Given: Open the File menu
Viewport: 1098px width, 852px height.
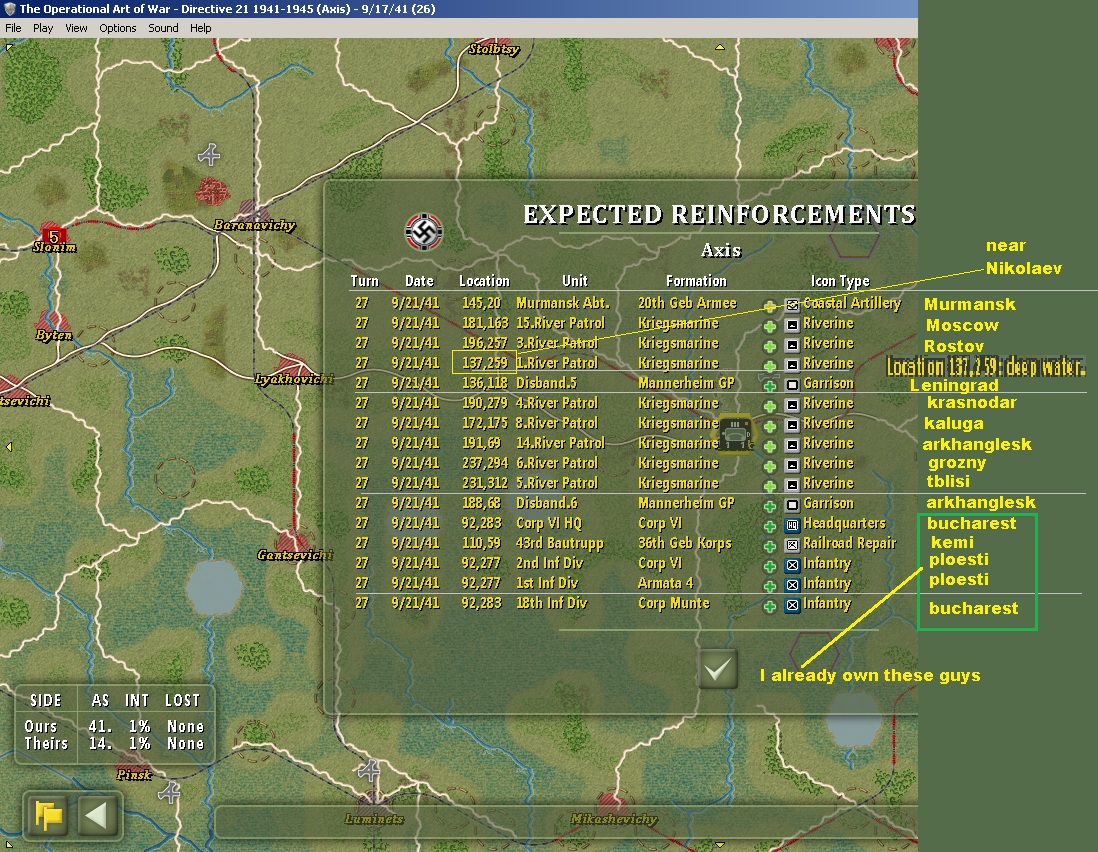Looking at the screenshot, I should coord(13,28).
